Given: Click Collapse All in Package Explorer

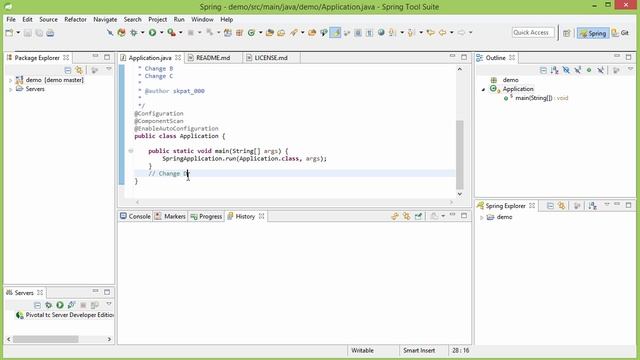Looking at the screenshot, I should click(68, 70).
